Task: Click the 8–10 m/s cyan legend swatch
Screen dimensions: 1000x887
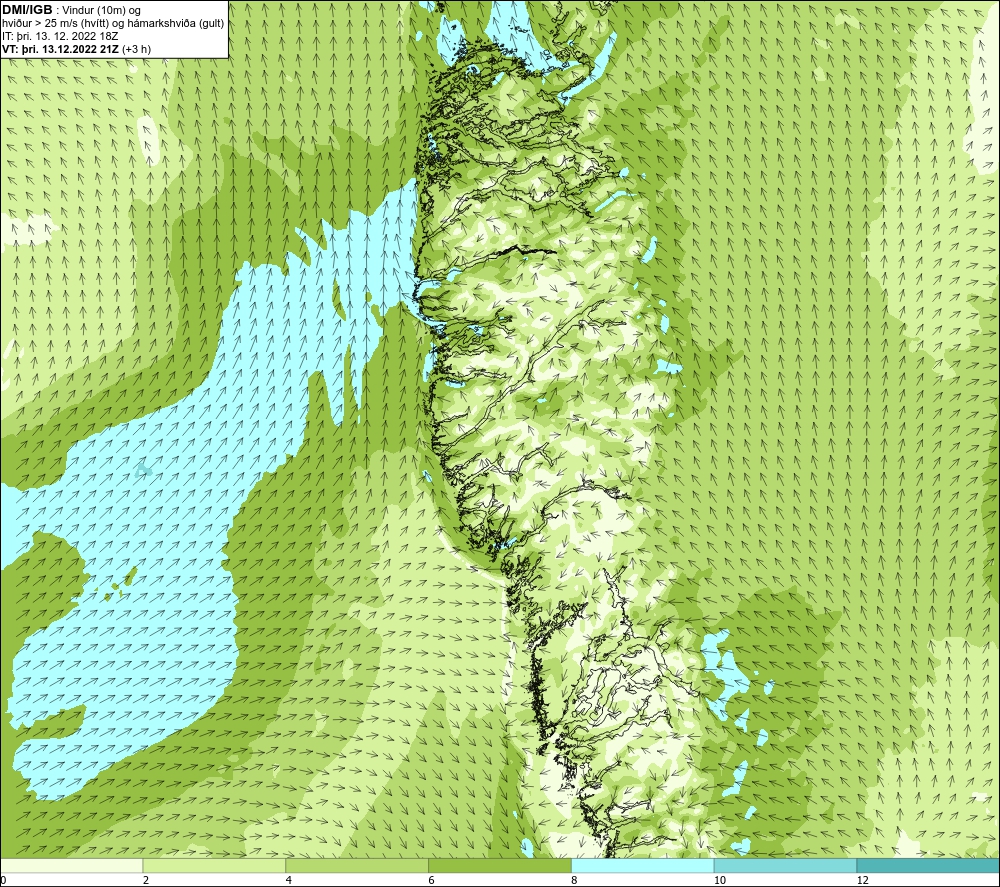Action: click(x=643, y=865)
